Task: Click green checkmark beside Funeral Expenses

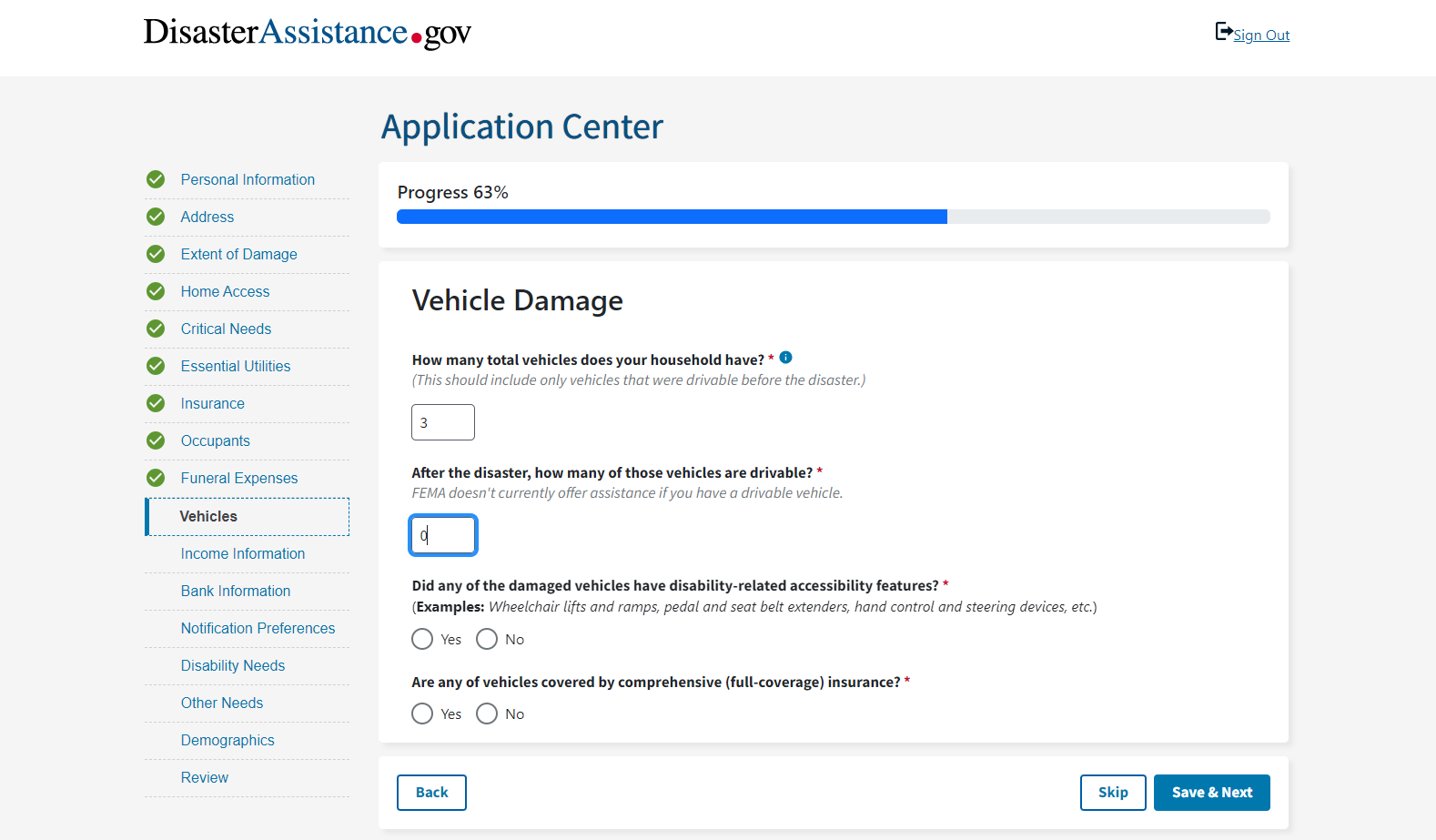Action: 156,478
